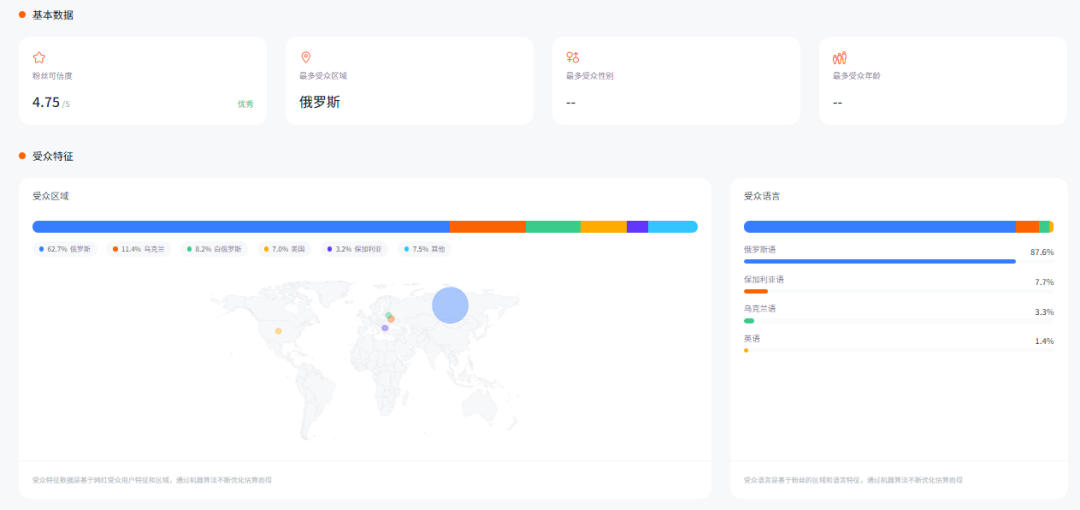Click the 1.4% value
This screenshot has width=1080, height=510.
click(x=1044, y=341)
